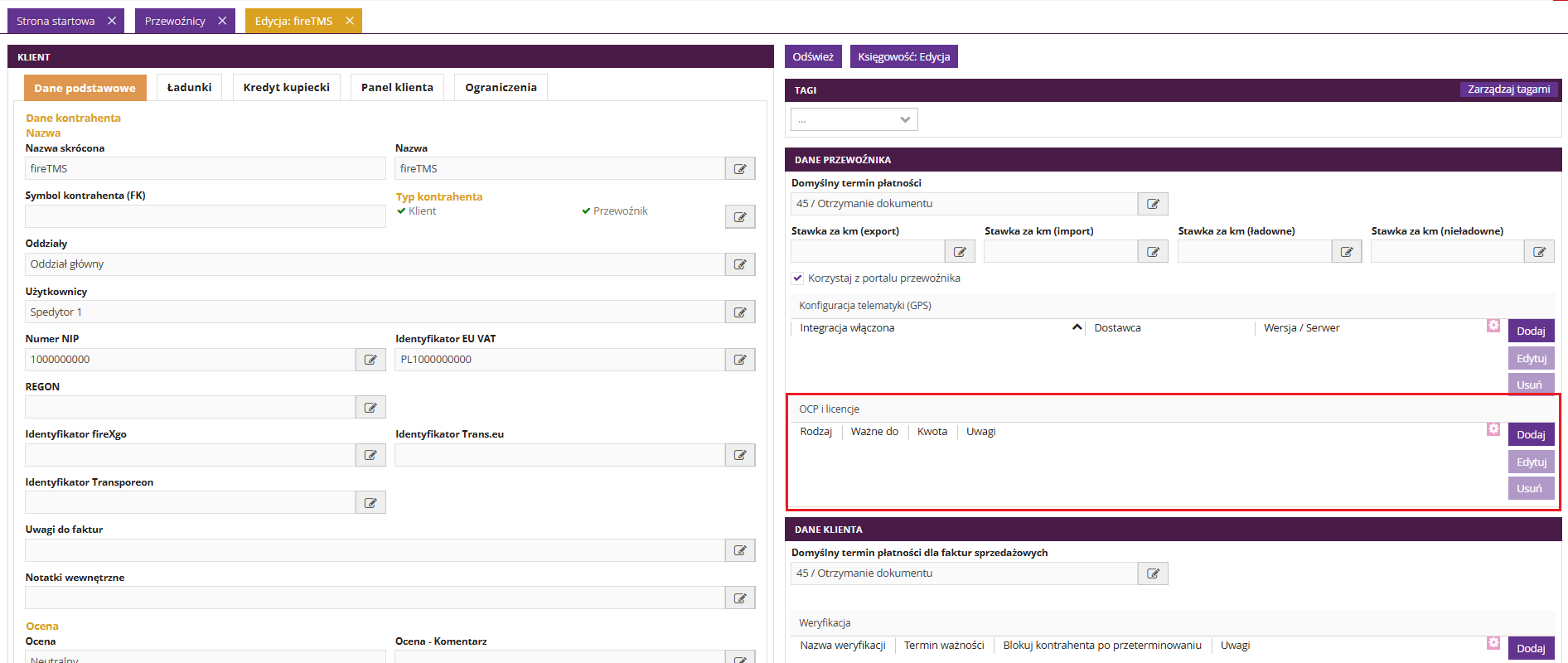
Task: Open Księgowość: Edycja
Action: coord(904,56)
